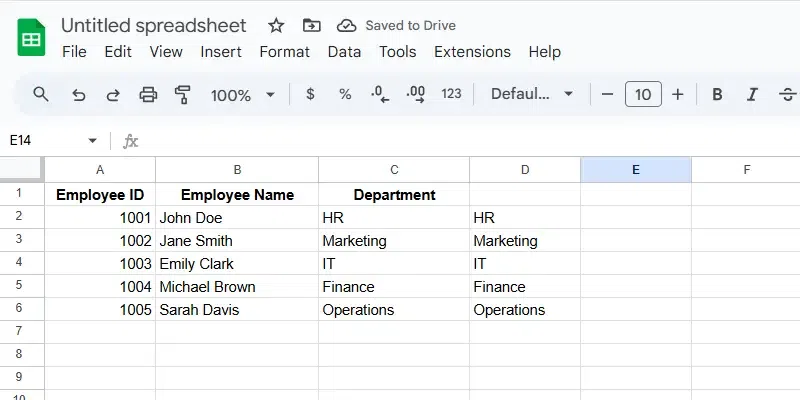Screen dimensions: 800x400
Task: Print the spreadsheet
Action: [x=148, y=94]
